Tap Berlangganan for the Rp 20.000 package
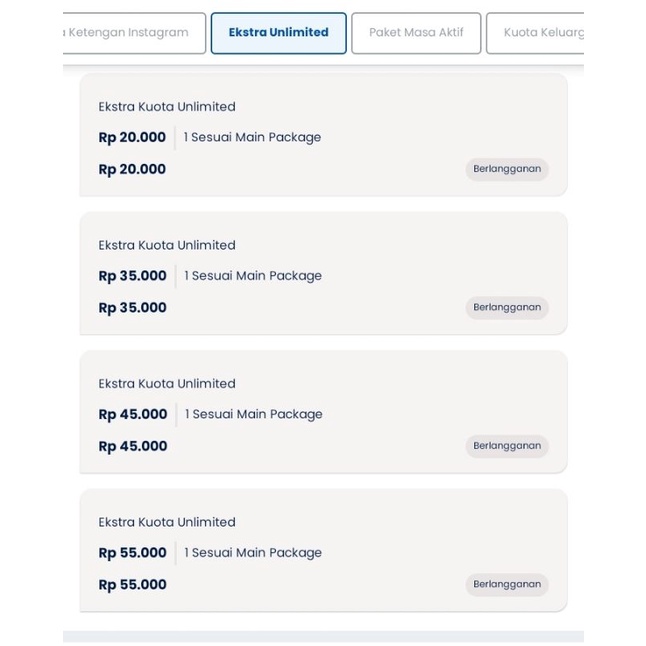 click(x=507, y=169)
